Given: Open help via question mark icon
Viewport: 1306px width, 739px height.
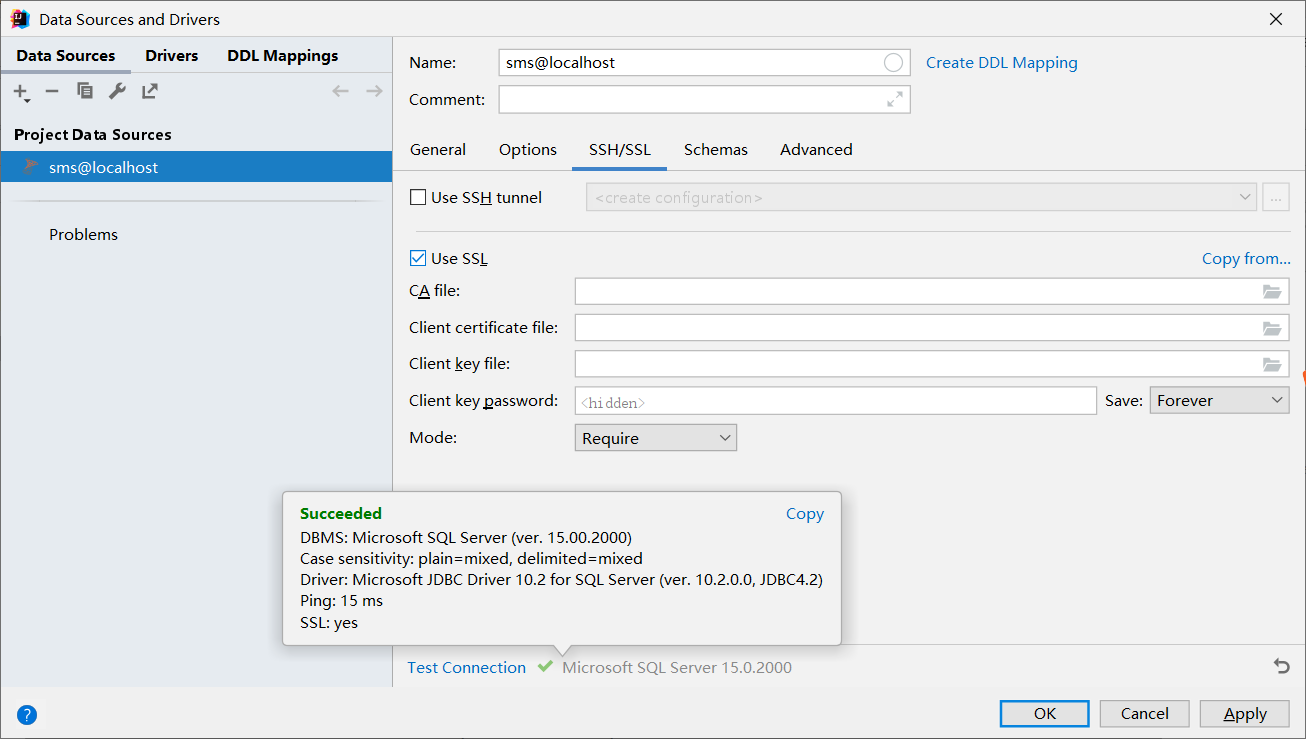Looking at the screenshot, I should coord(27,714).
